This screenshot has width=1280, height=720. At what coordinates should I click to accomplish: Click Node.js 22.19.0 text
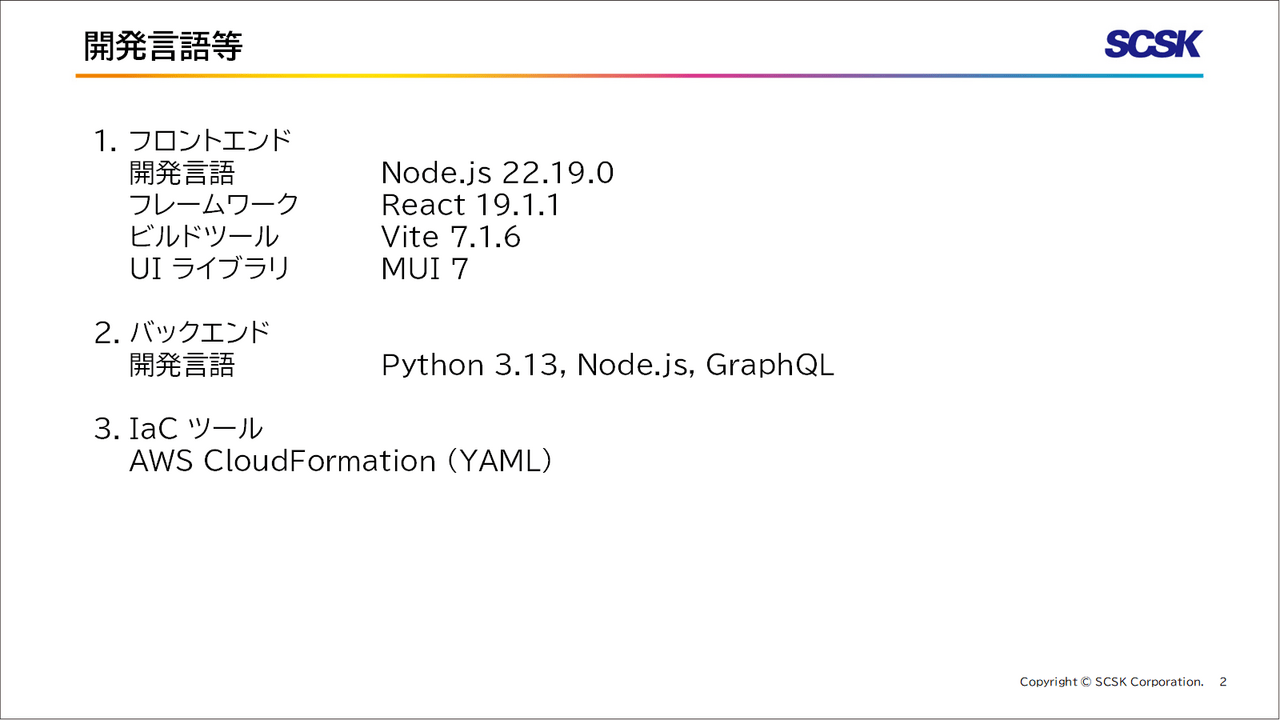[497, 173]
